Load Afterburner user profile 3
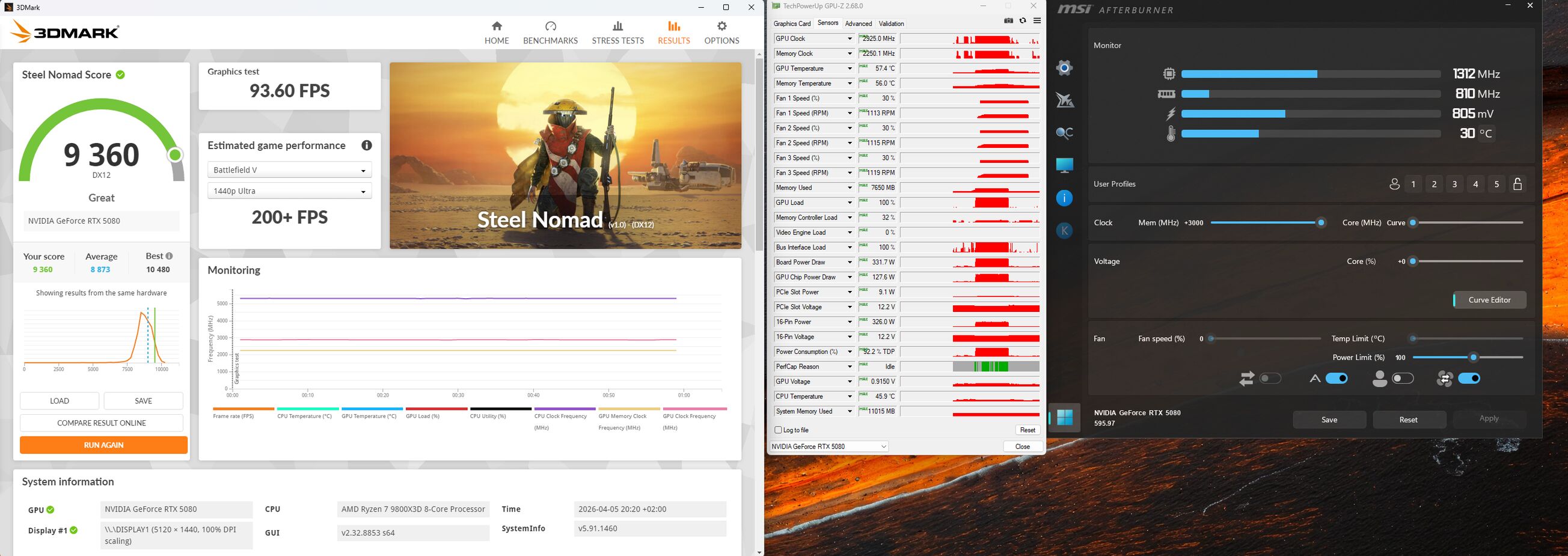The image size is (1568, 556). 1455,185
